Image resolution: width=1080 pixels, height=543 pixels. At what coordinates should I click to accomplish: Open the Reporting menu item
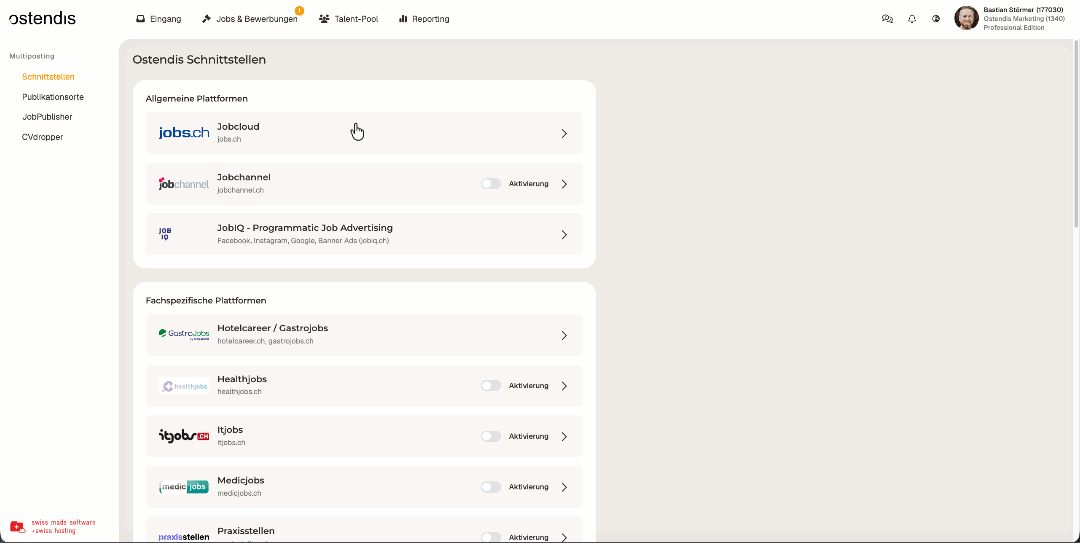pos(424,19)
